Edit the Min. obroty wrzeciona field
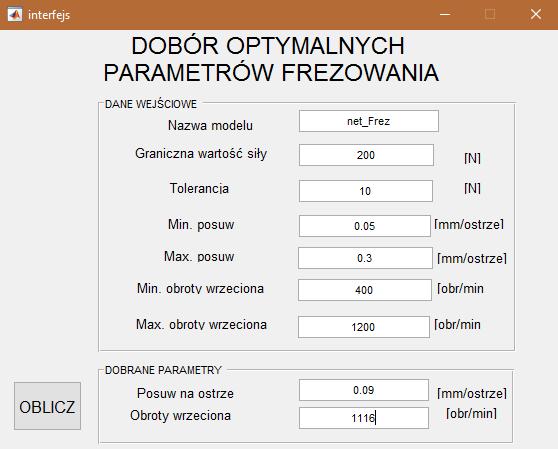Image resolution: width=558 pixels, height=449 pixels. click(x=365, y=290)
